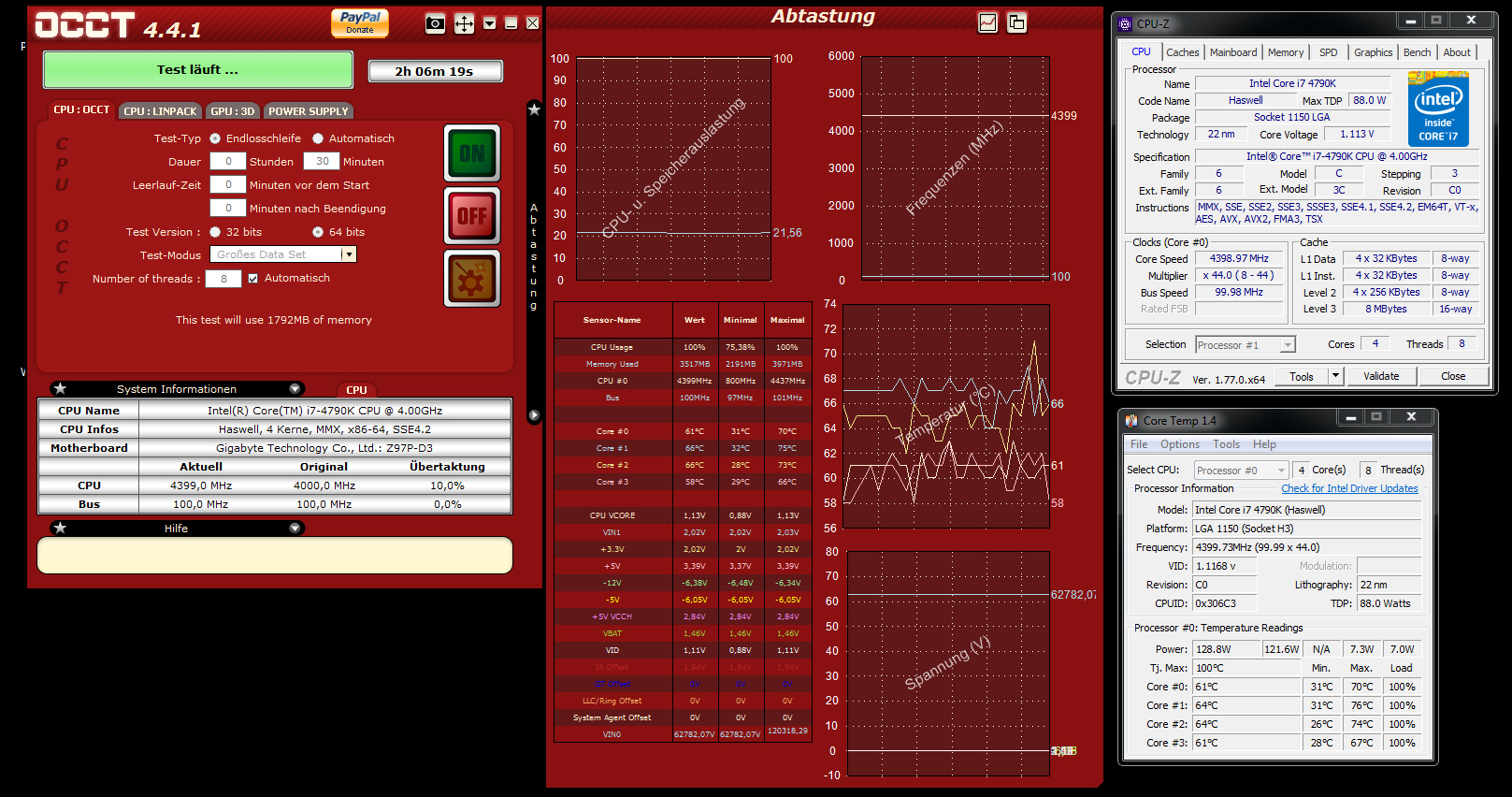Take a screenshot with OCCT camera icon
This screenshot has width=1512, height=797.
(x=435, y=23)
